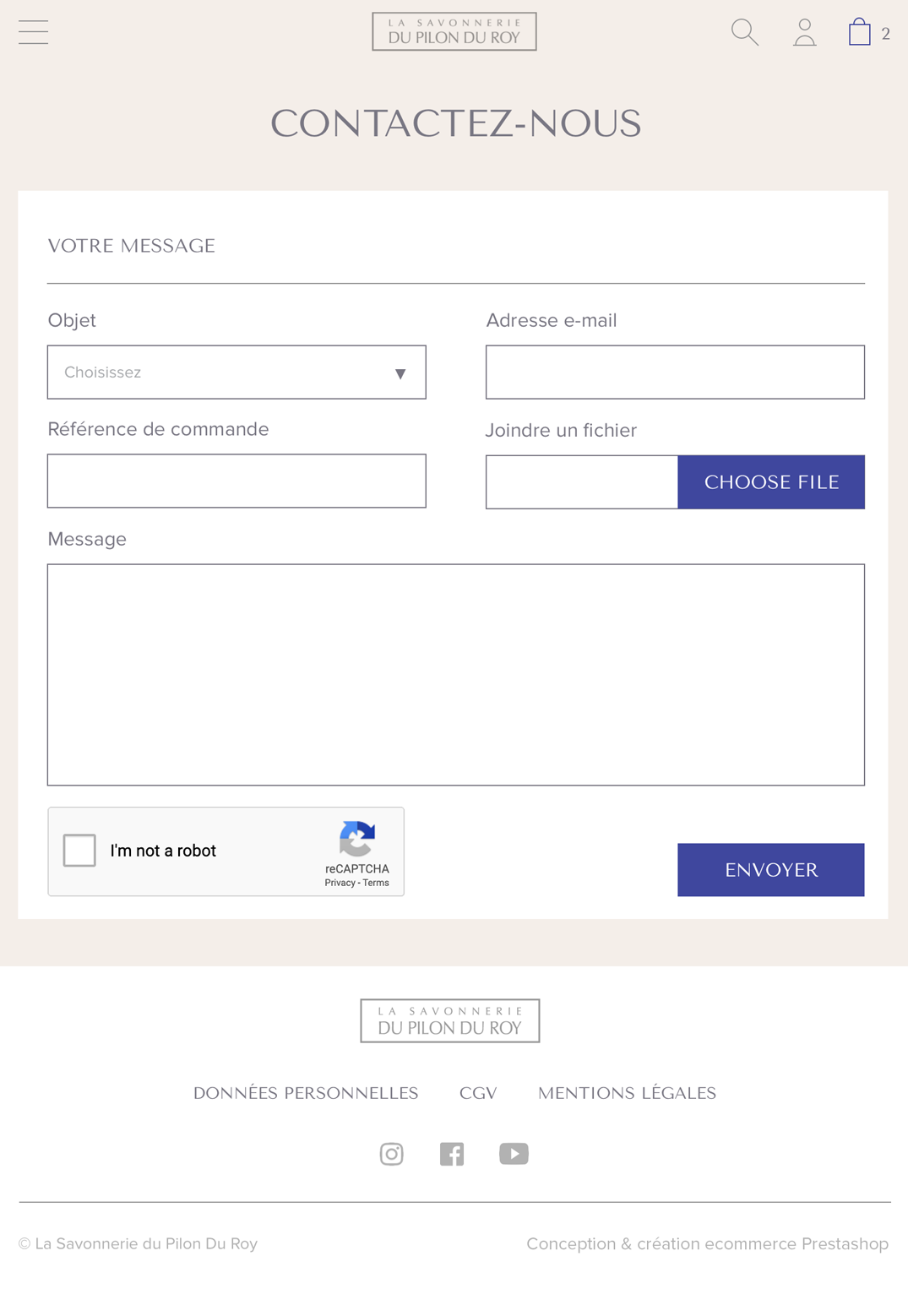Click the reCAPTCHA logo
Image resolution: width=908 pixels, height=1316 pixels.
tap(357, 839)
